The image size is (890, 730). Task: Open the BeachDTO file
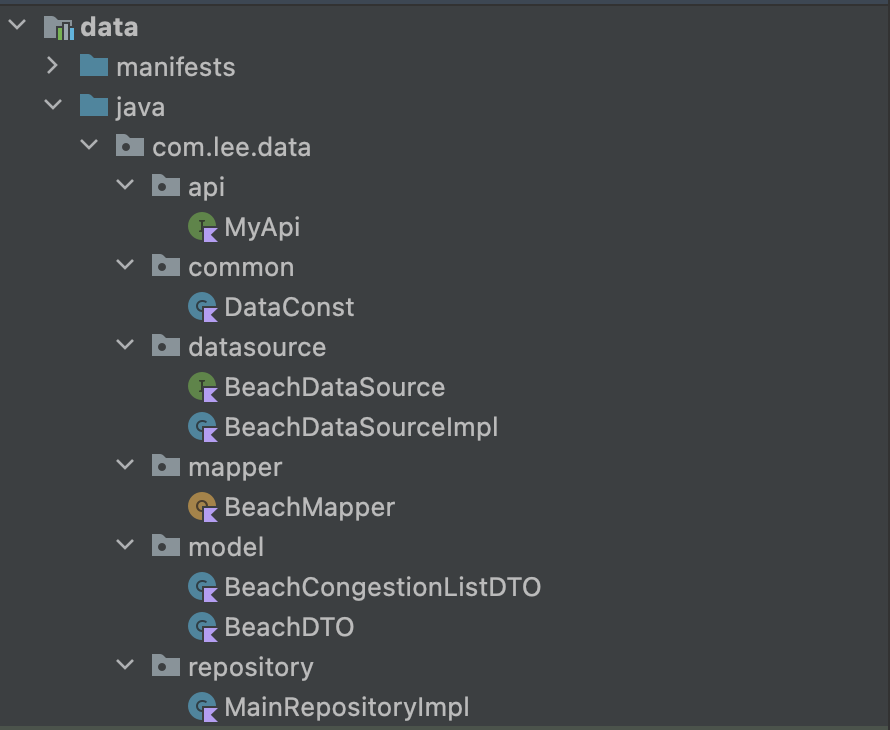(x=289, y=627)
